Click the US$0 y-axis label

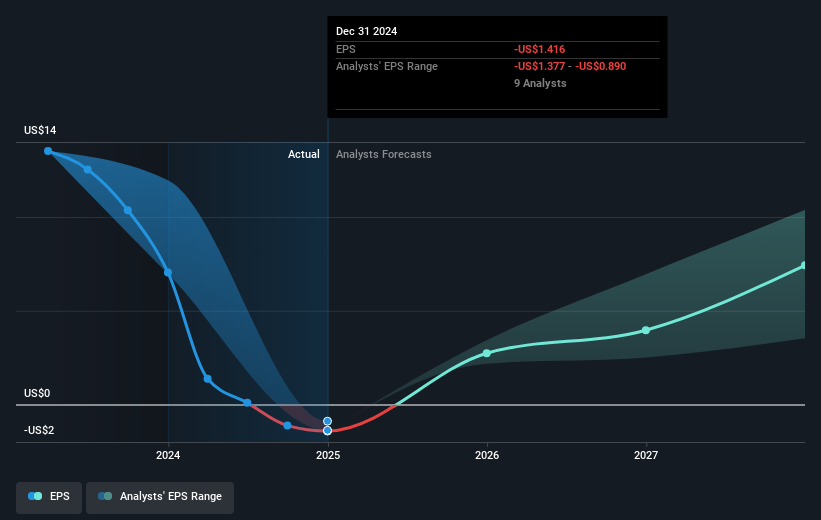[x=37, y=393]
